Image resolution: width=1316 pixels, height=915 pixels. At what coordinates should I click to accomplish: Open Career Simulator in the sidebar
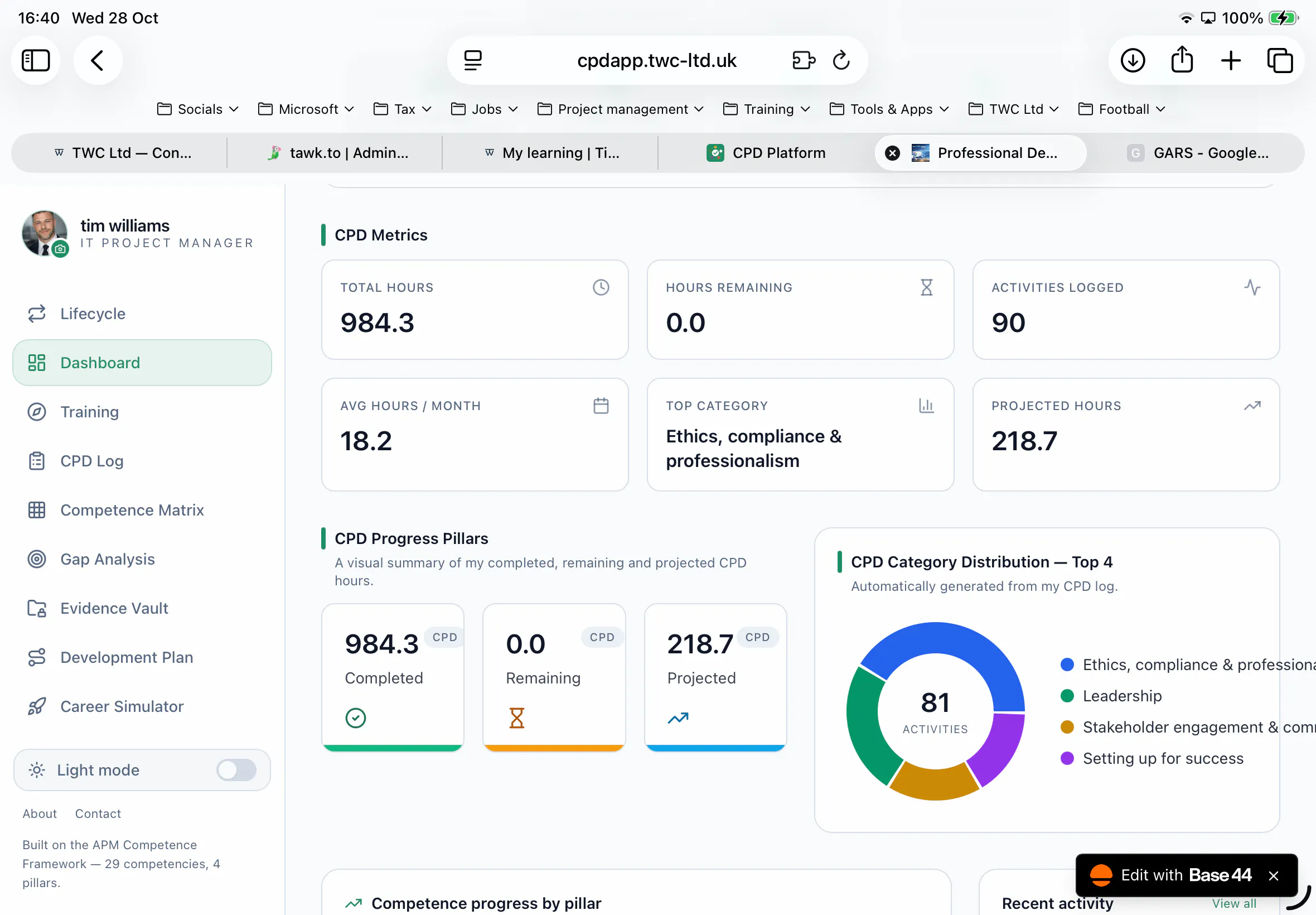click(x=142, y=706)
